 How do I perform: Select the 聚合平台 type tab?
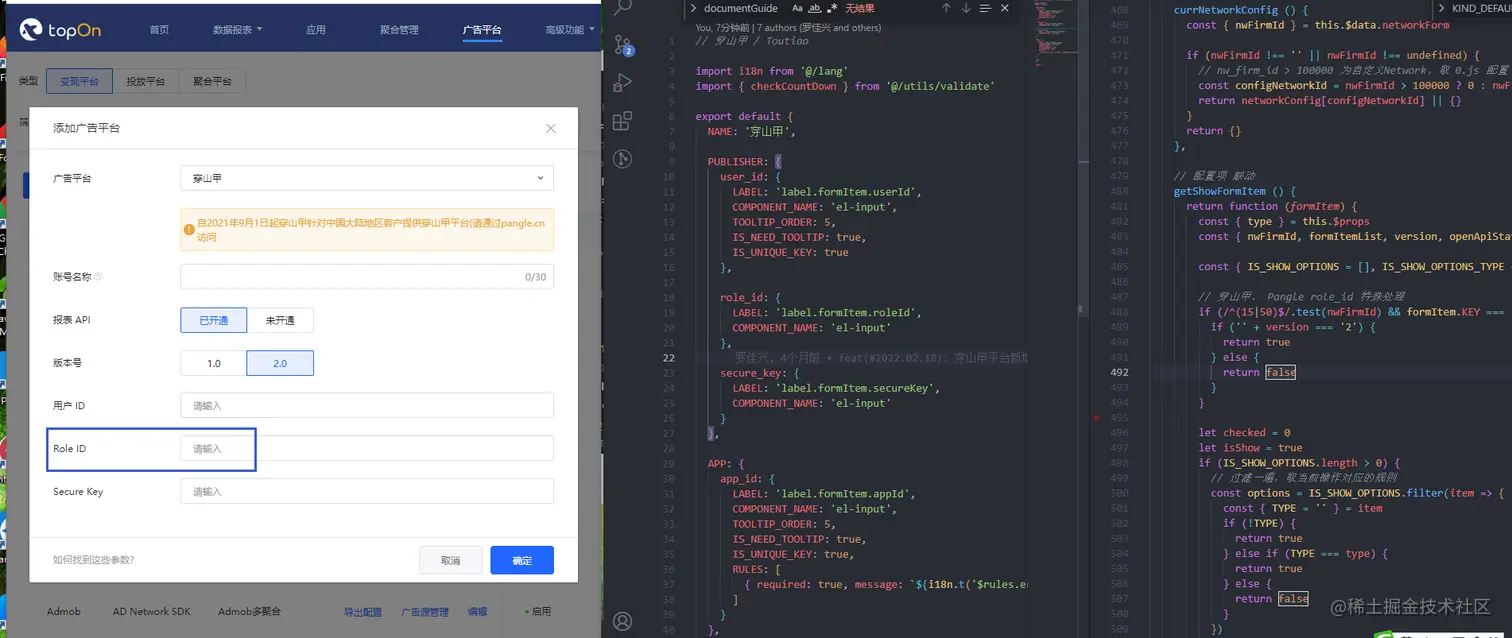pos(212,81)
